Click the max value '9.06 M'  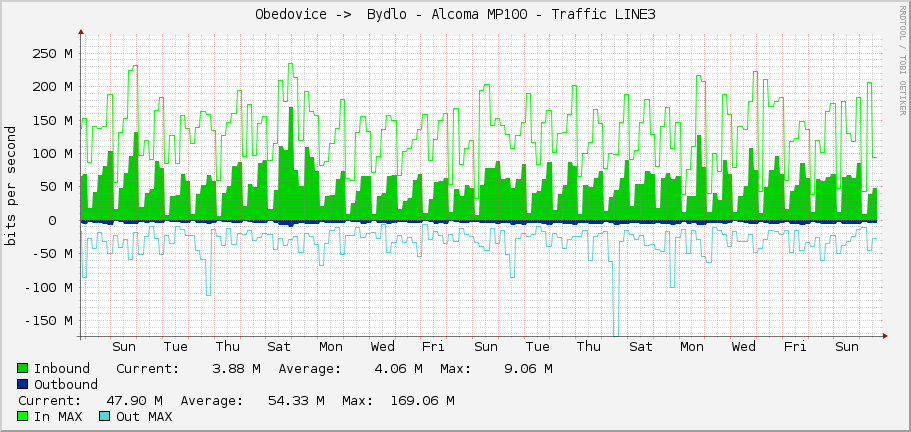click(x=528, y=368)
